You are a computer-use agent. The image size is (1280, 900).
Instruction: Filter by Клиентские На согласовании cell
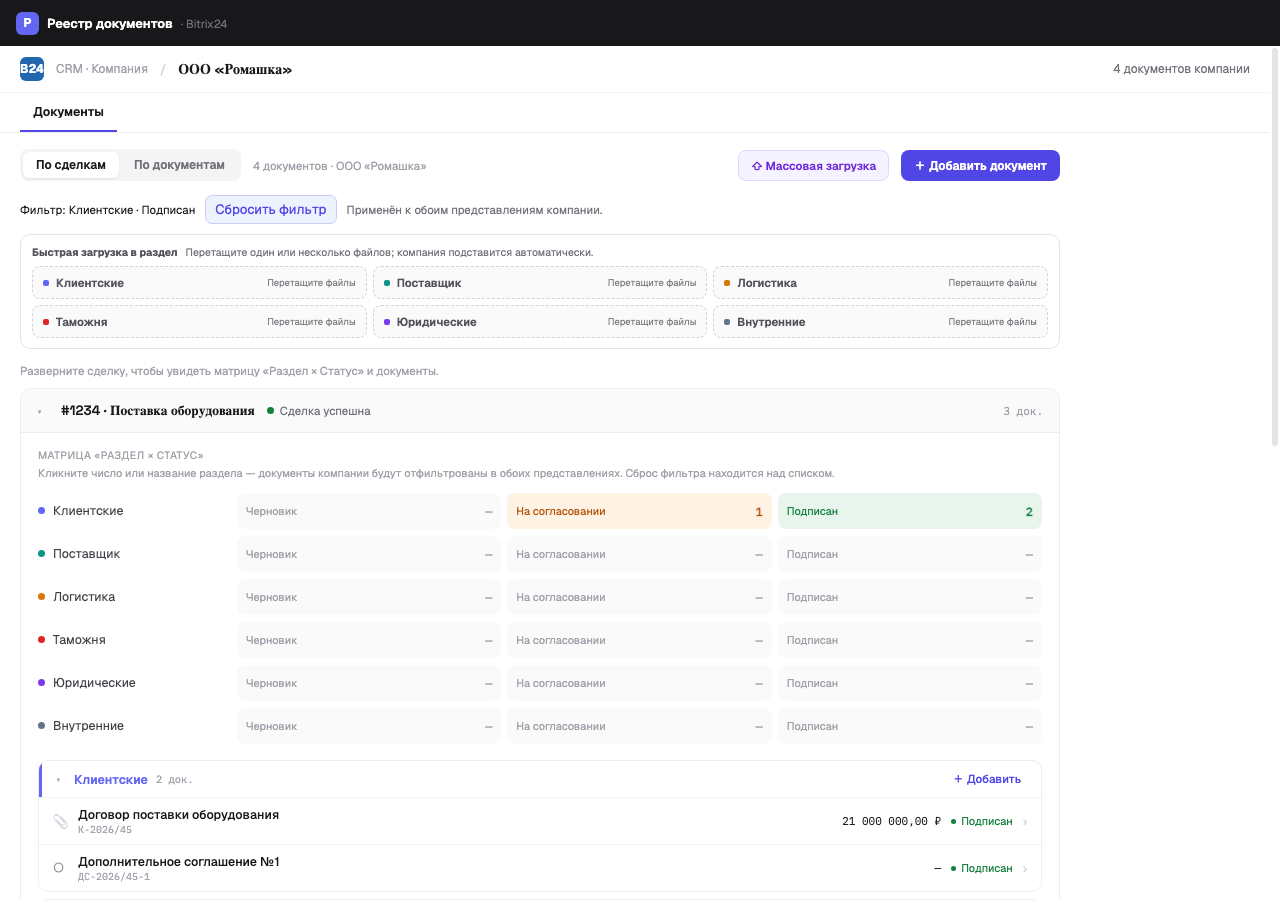(639, 511)
